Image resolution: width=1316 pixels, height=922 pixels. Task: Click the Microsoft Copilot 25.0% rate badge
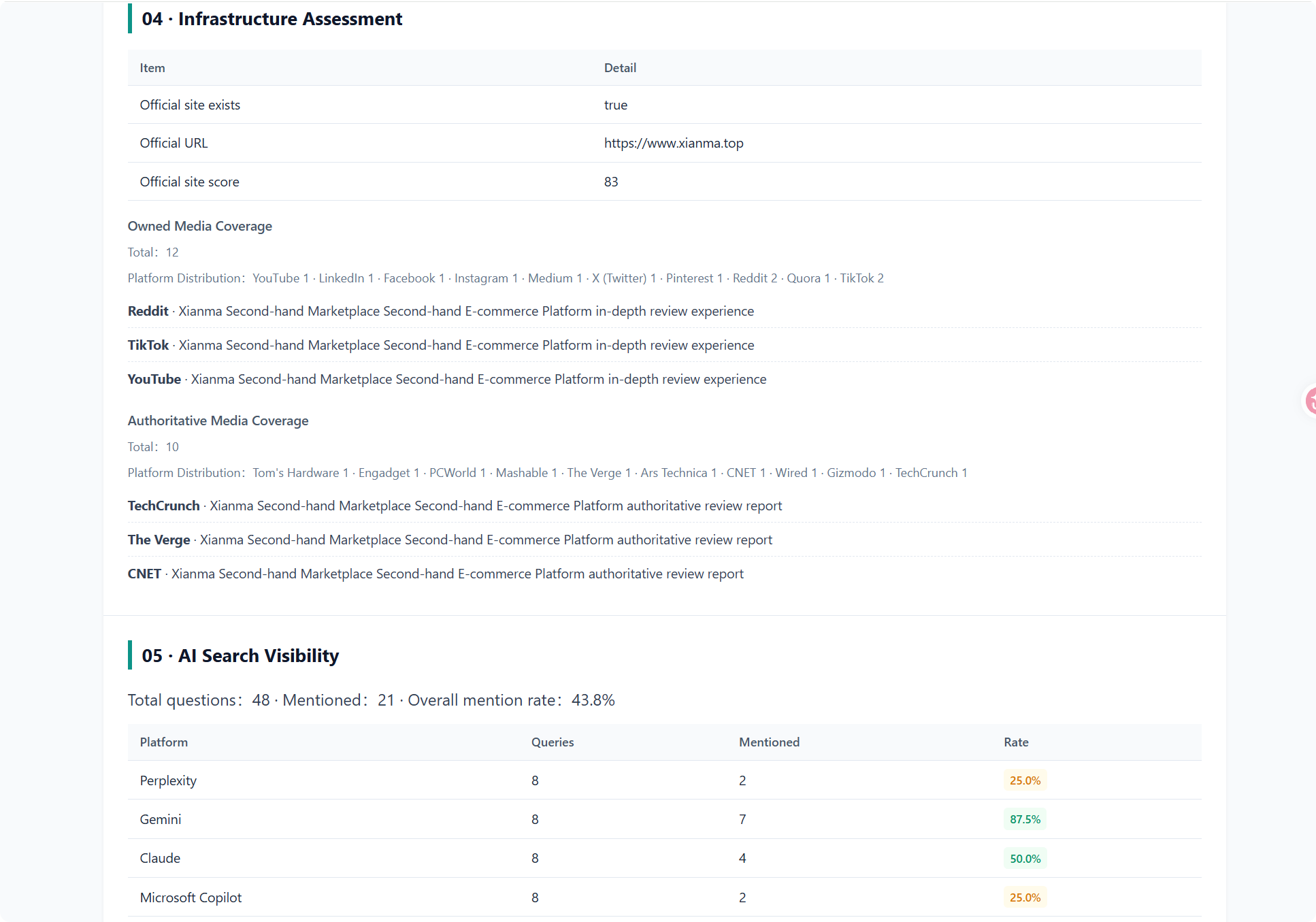pos(1025,898)
